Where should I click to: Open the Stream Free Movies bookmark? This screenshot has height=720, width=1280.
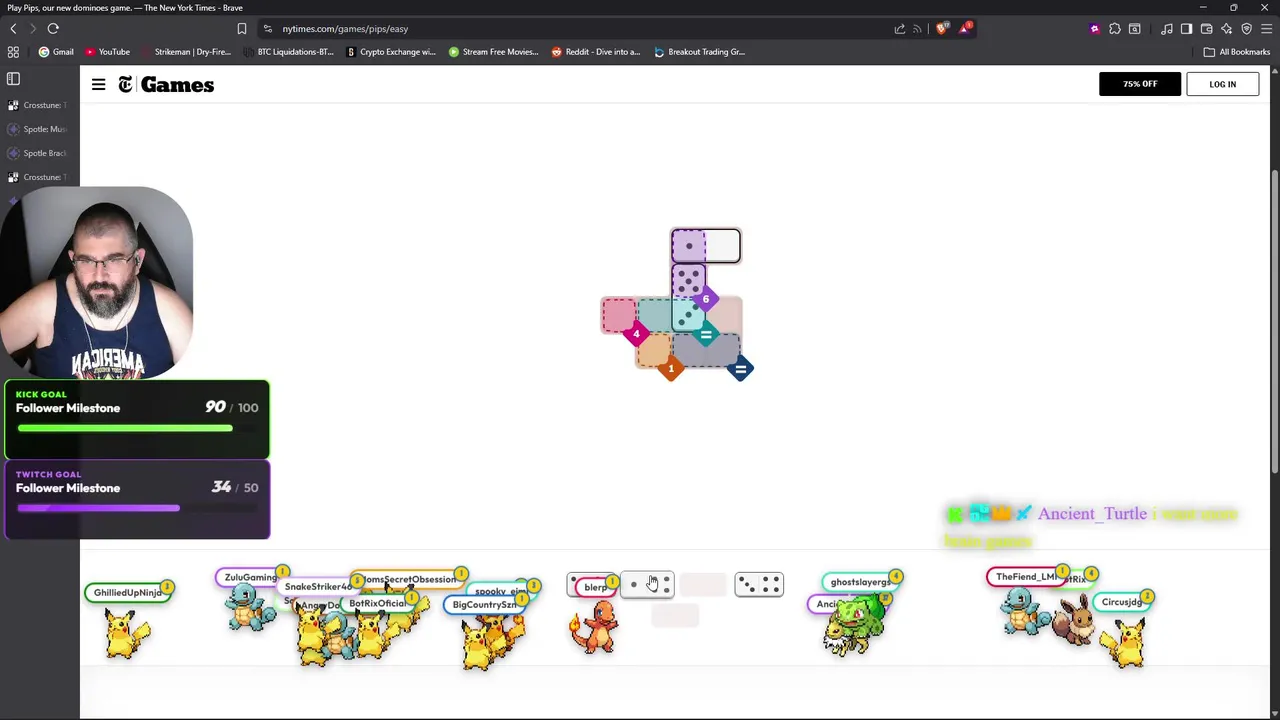pos(494,52)
